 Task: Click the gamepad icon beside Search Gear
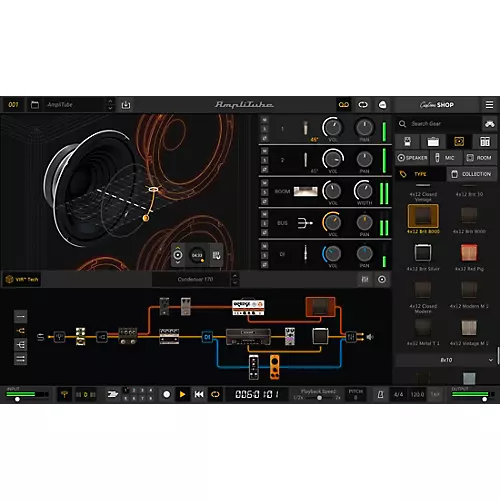[489, 124]
